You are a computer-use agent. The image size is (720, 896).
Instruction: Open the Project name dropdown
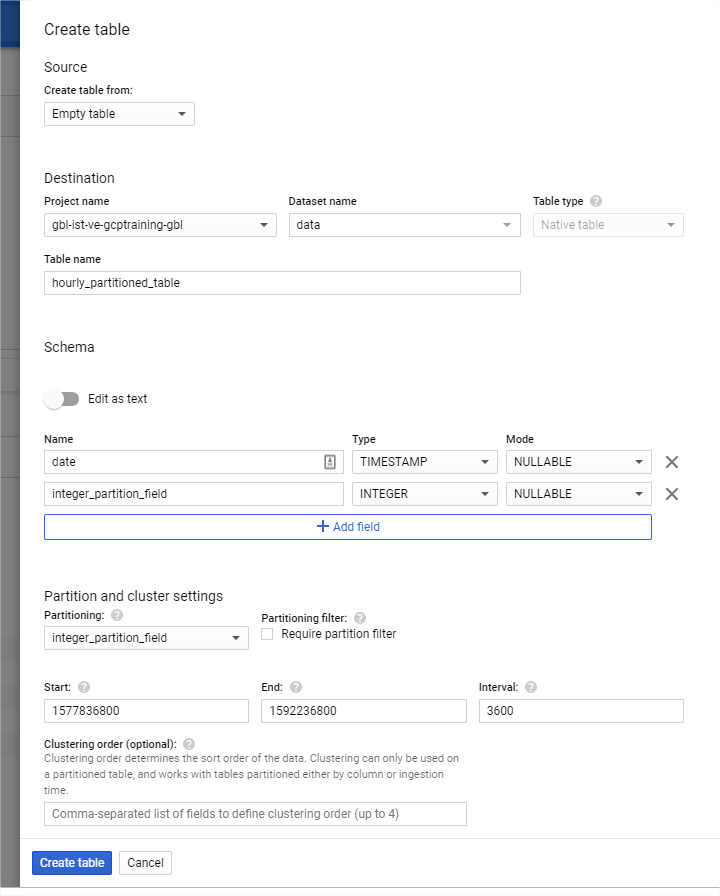160,225
